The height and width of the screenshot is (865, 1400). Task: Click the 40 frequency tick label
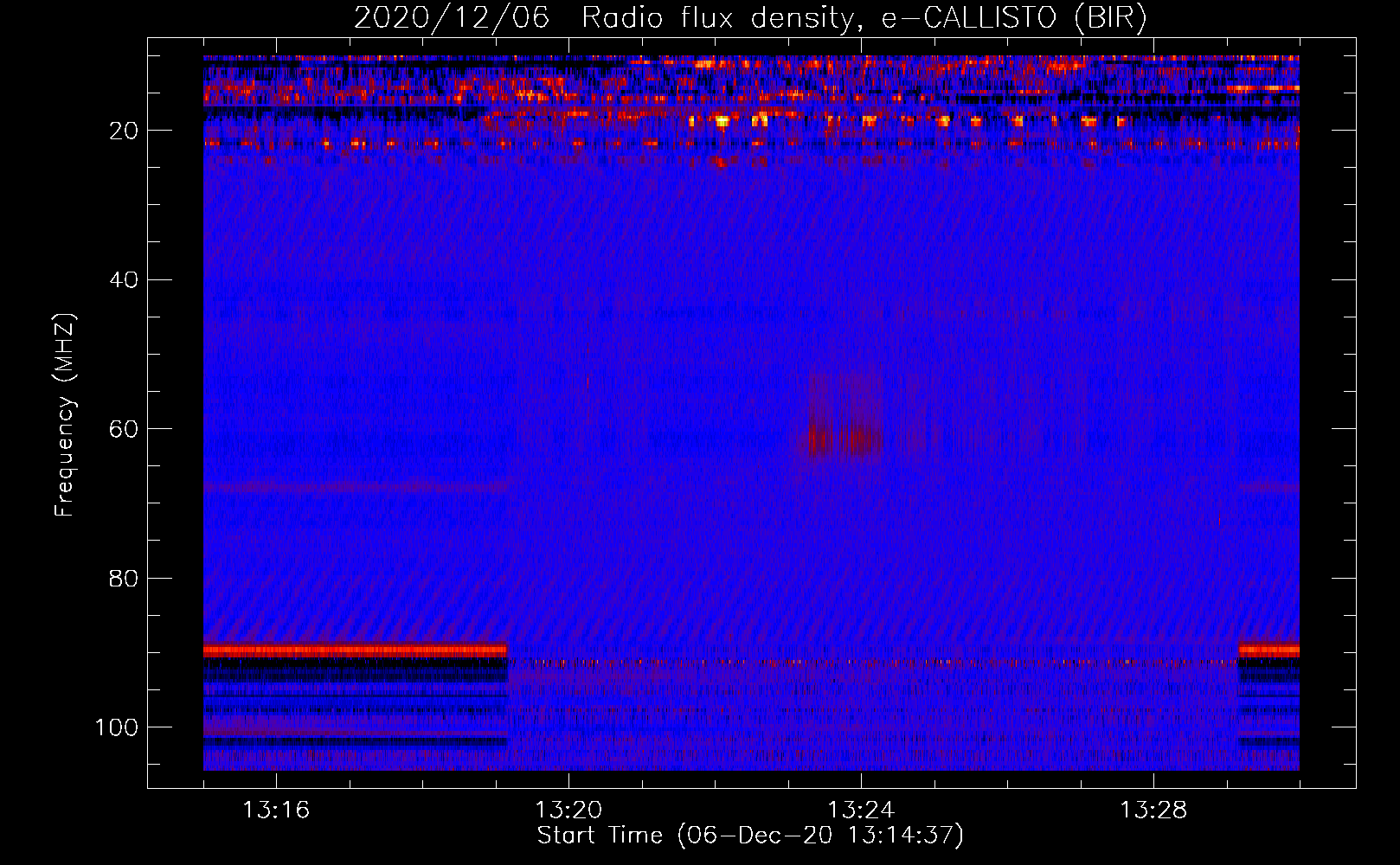coord(125,280)
